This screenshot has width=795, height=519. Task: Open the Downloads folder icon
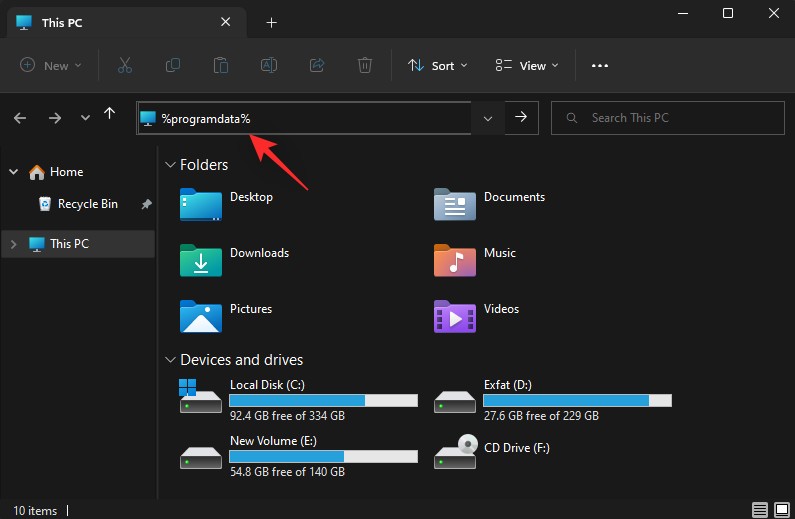click(201, 261)
